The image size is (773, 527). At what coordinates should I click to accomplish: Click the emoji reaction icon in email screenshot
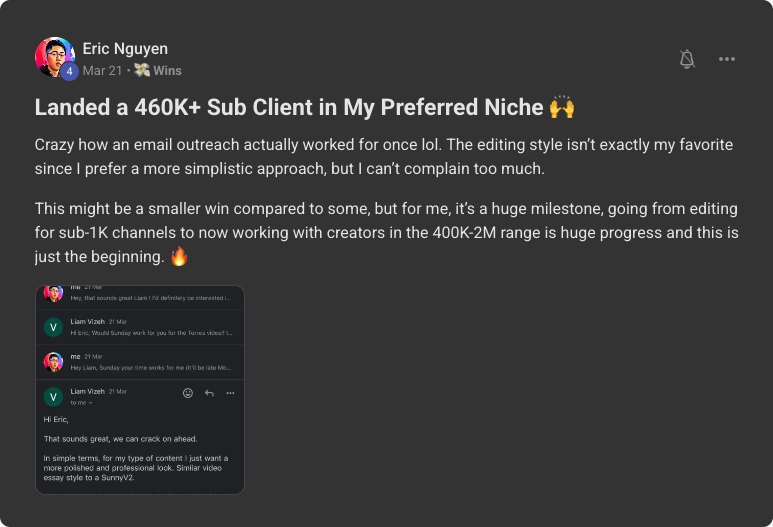click(188, 393)
